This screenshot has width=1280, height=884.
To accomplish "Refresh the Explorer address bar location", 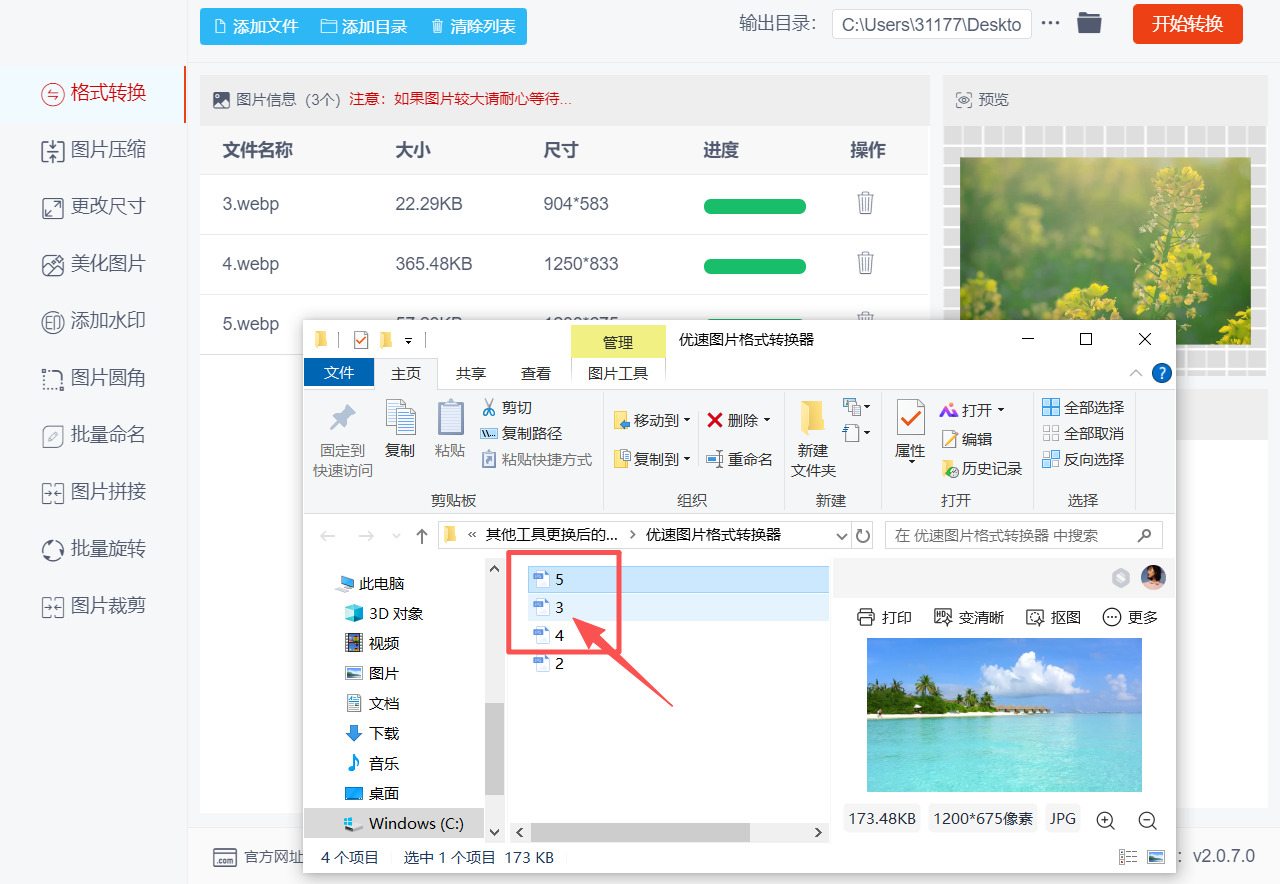I will pos(863,535).
